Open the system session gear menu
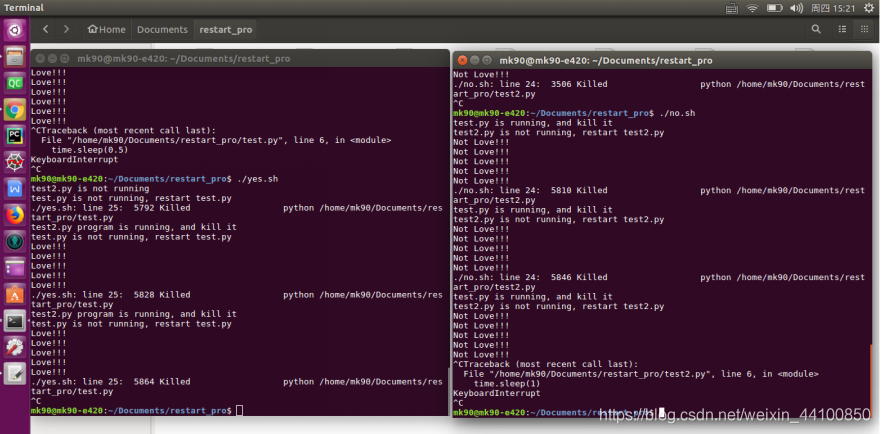 pos(869,8)
